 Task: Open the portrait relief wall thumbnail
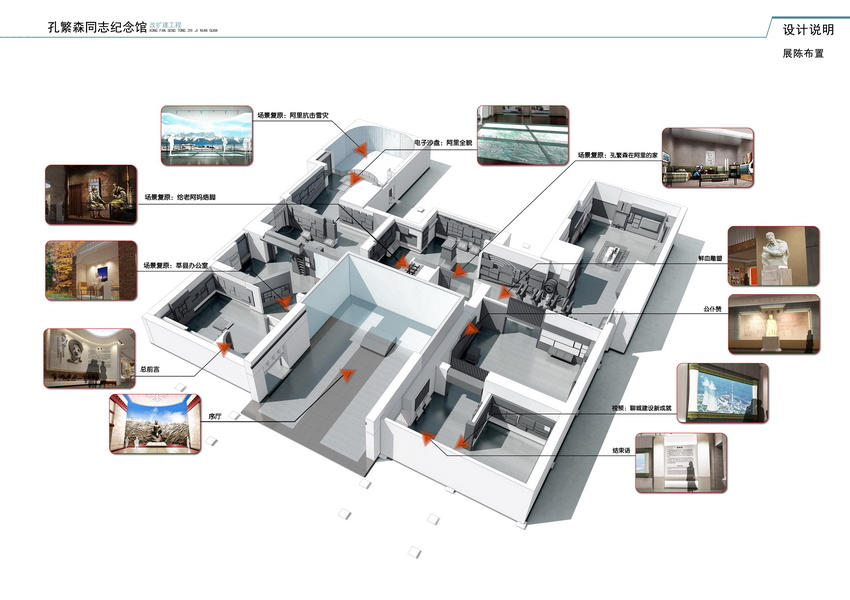[x=89, y=358]
